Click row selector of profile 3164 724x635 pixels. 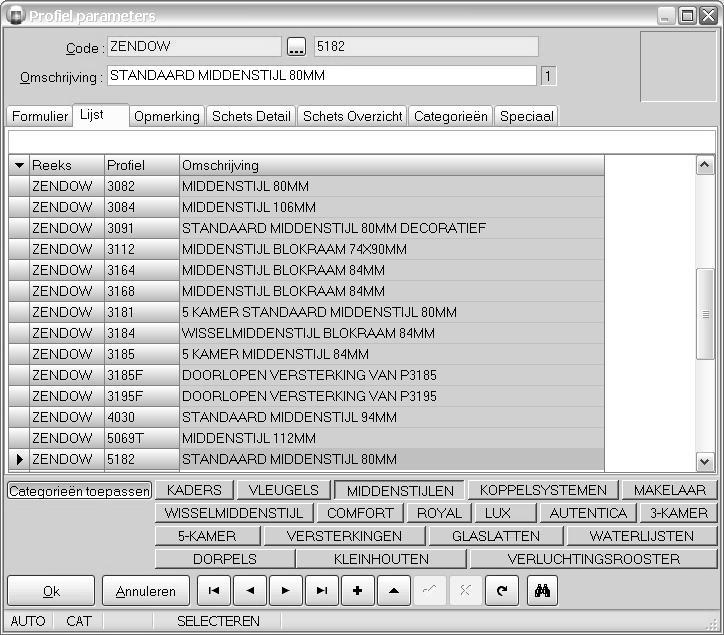(19, 270)
